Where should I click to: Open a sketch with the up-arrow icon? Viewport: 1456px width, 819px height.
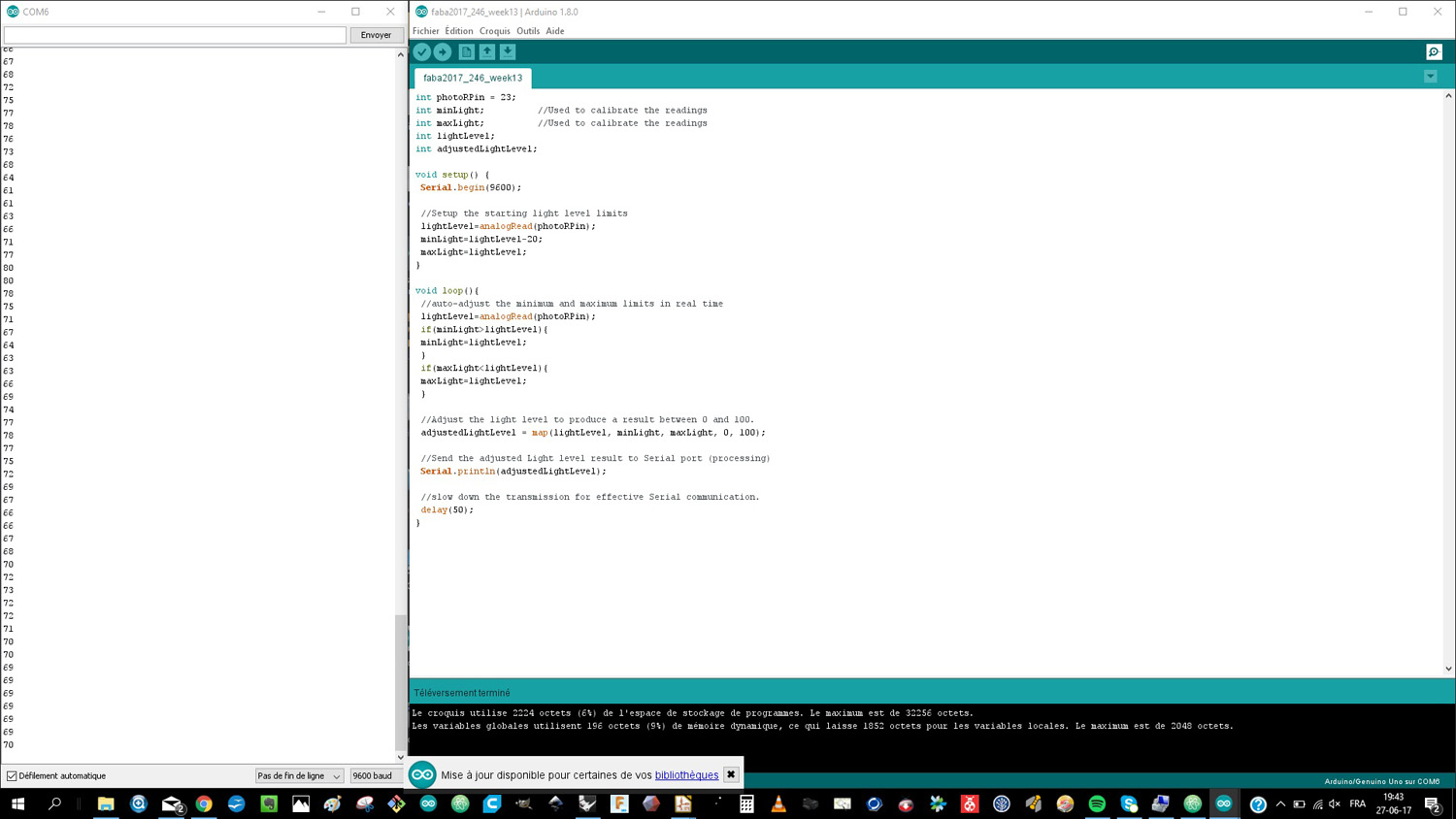coord(487,52)
